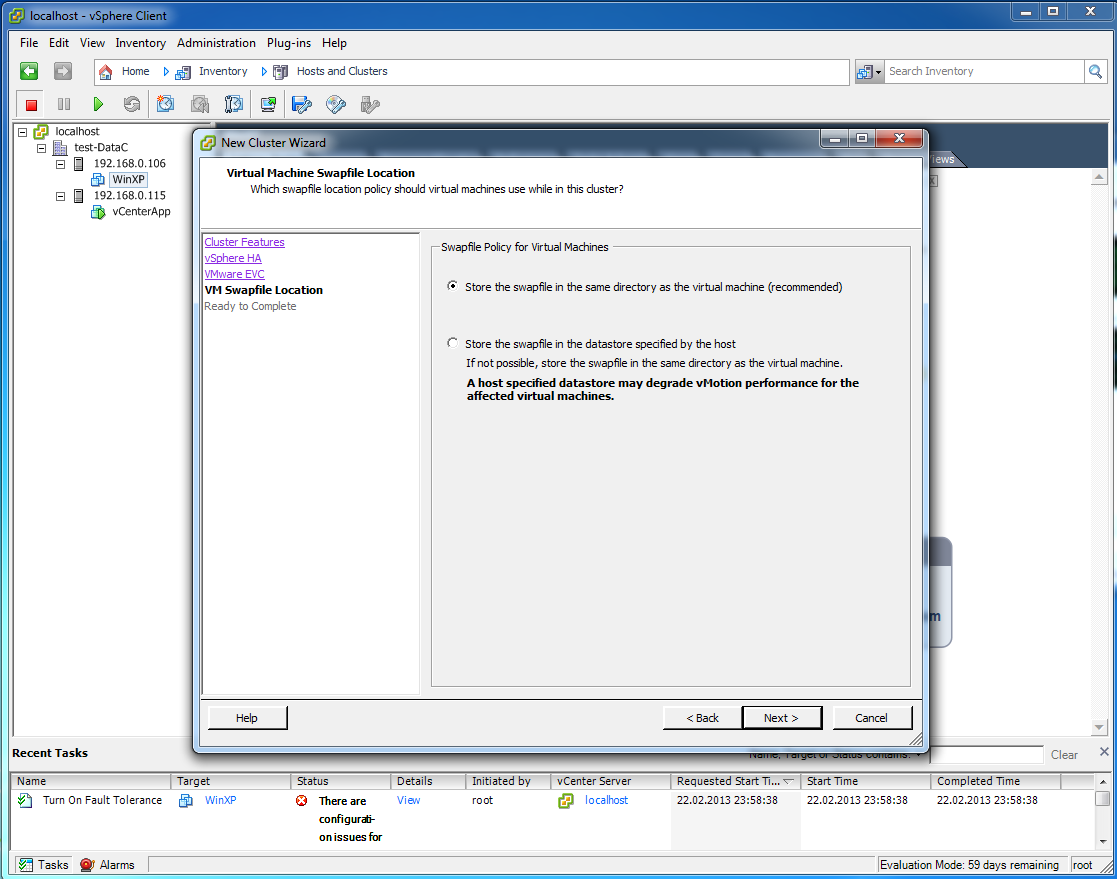The image size is (1117, 879).
Task: Open localhost vCenter Server link in tasks
Action: click(x=606, y=800)
